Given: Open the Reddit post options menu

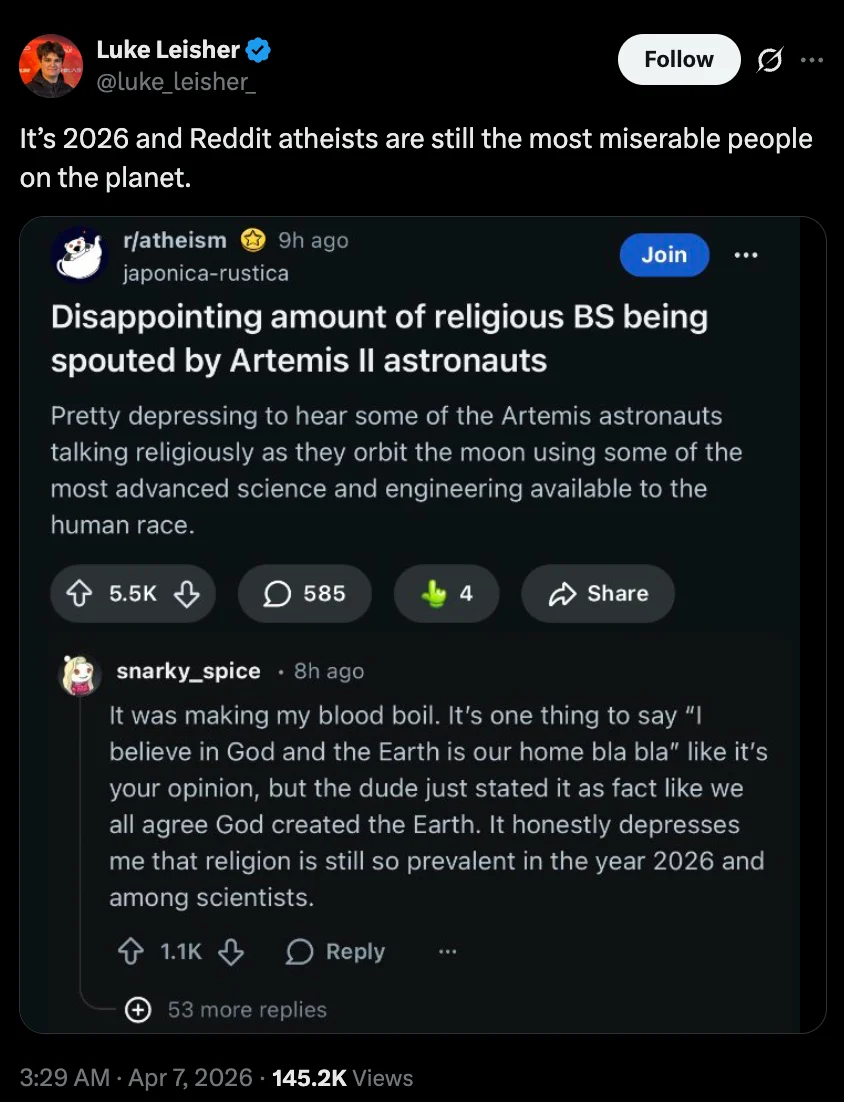Looking at the screenshot, I should 746,255.
